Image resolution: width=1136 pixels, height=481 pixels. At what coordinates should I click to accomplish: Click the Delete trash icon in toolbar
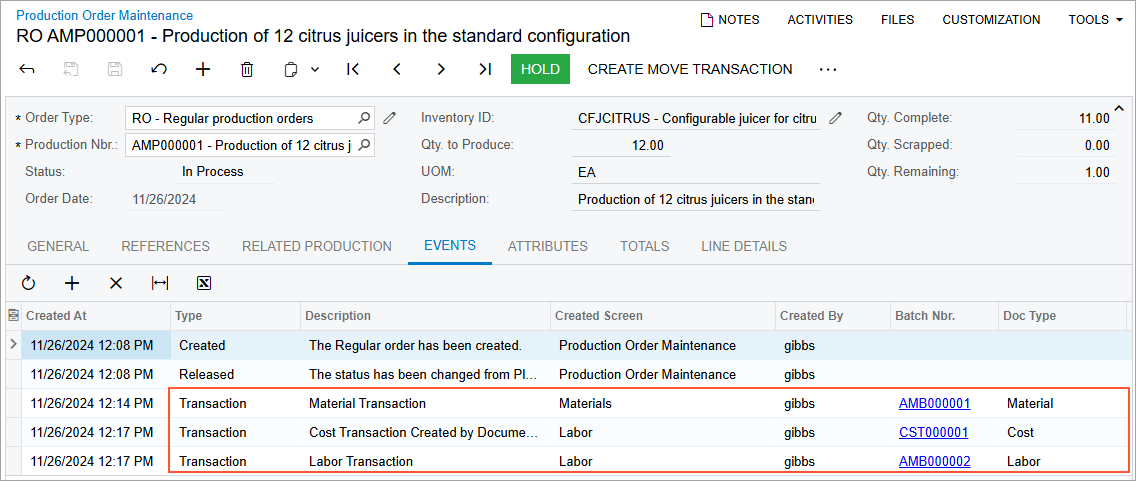[x=247, y=70]
